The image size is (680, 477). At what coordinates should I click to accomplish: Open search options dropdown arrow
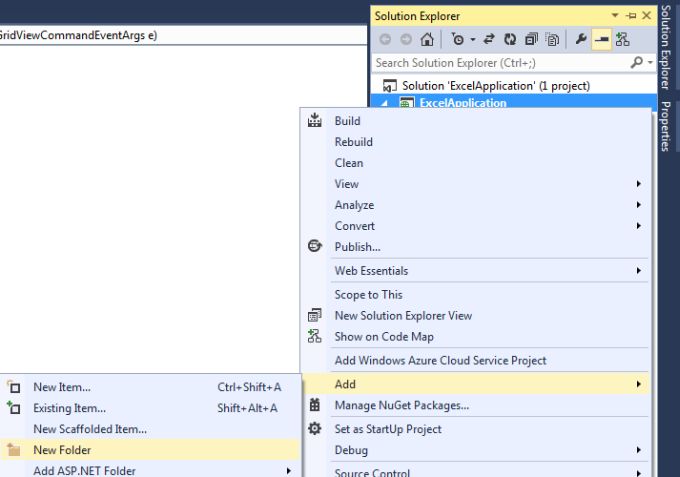[650, 62]
